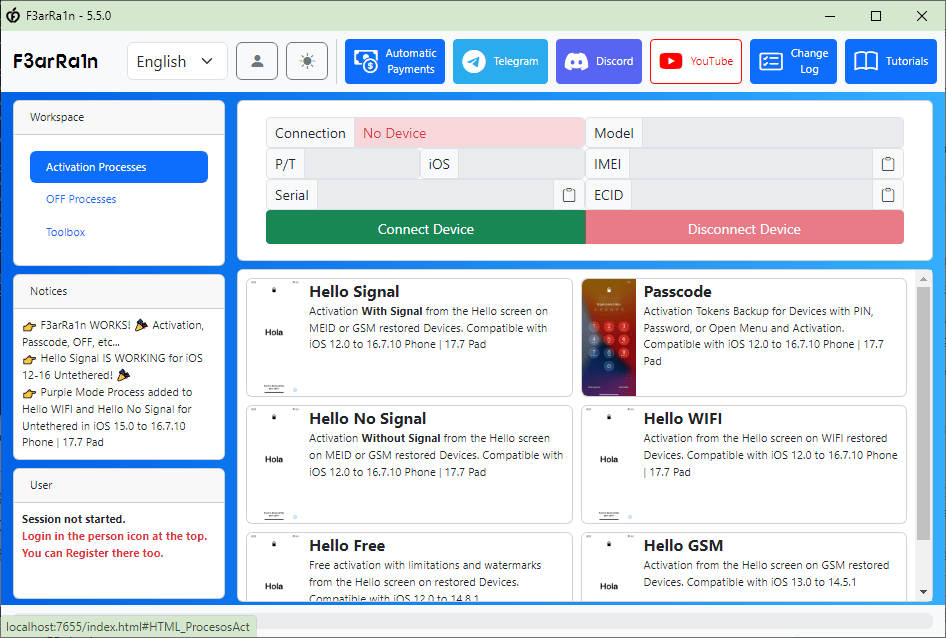The image size is (946, 638).
Task: Open the Toolbox section
Action: tap(65, 231)
